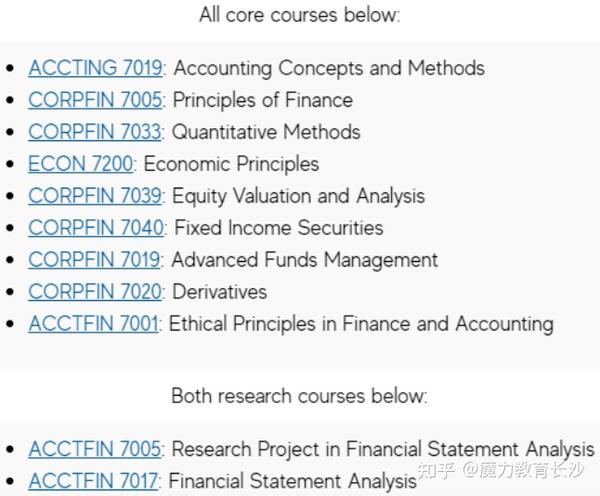Click the 'Ethical Principles in Finance and Accounting' text
600x496 pixels.
pos(361,324)
